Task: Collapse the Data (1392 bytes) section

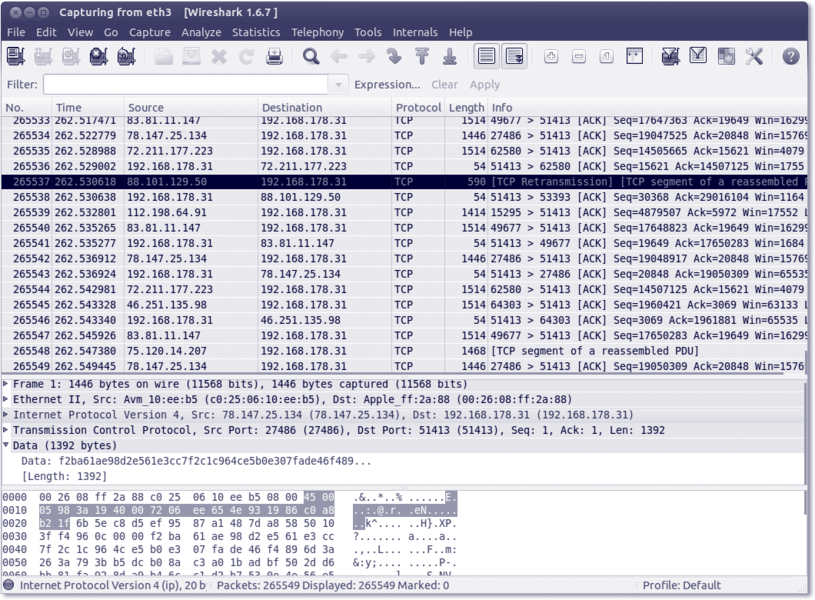Action: (x=7, y=445)
